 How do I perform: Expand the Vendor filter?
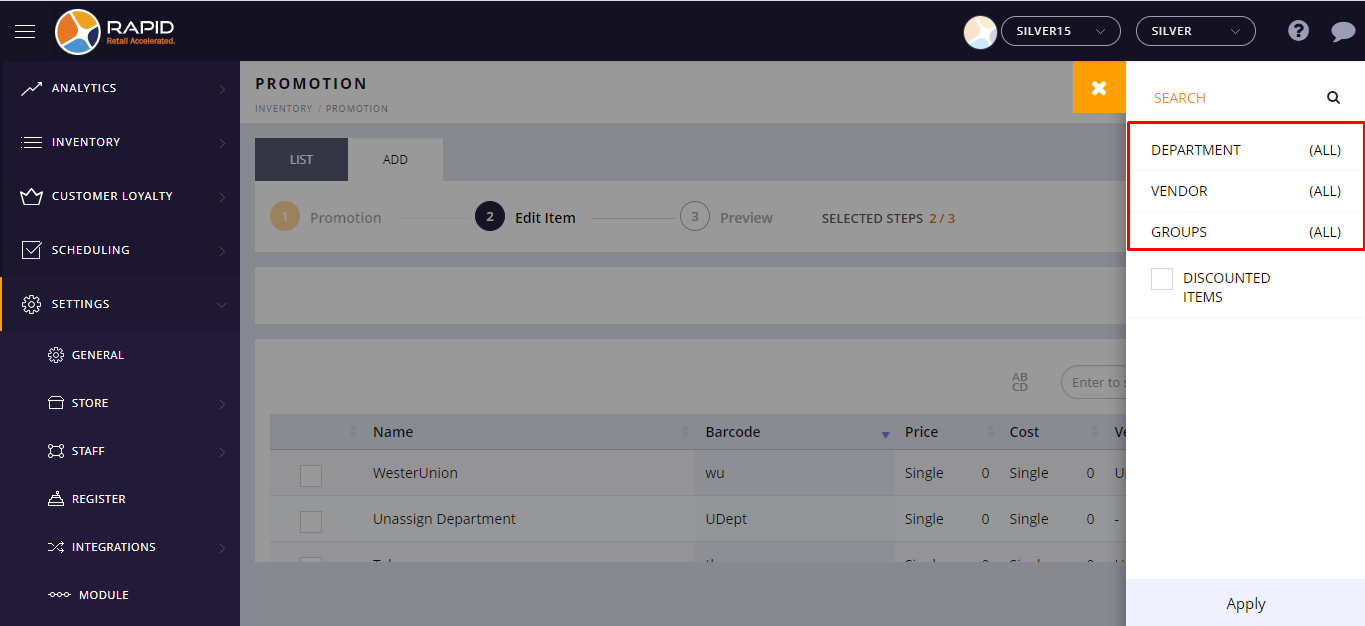coord(1245,191)
